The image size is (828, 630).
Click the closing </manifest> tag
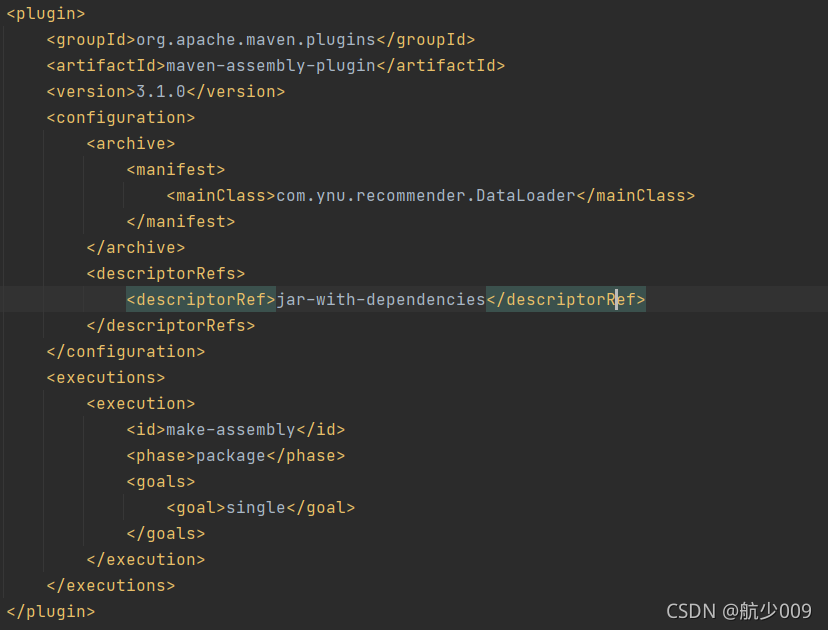tap(181, 221)
